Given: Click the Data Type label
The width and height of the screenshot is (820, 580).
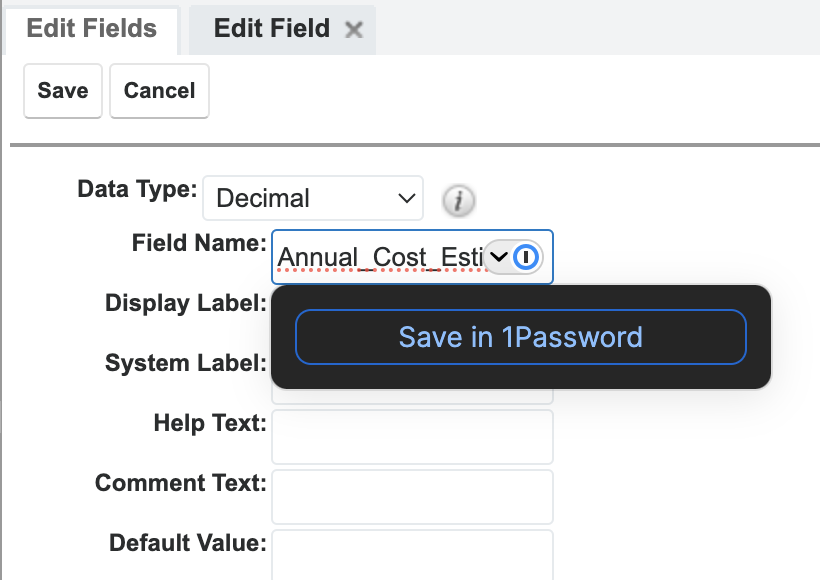Looking at the screenshot, I should pos(137,189).
